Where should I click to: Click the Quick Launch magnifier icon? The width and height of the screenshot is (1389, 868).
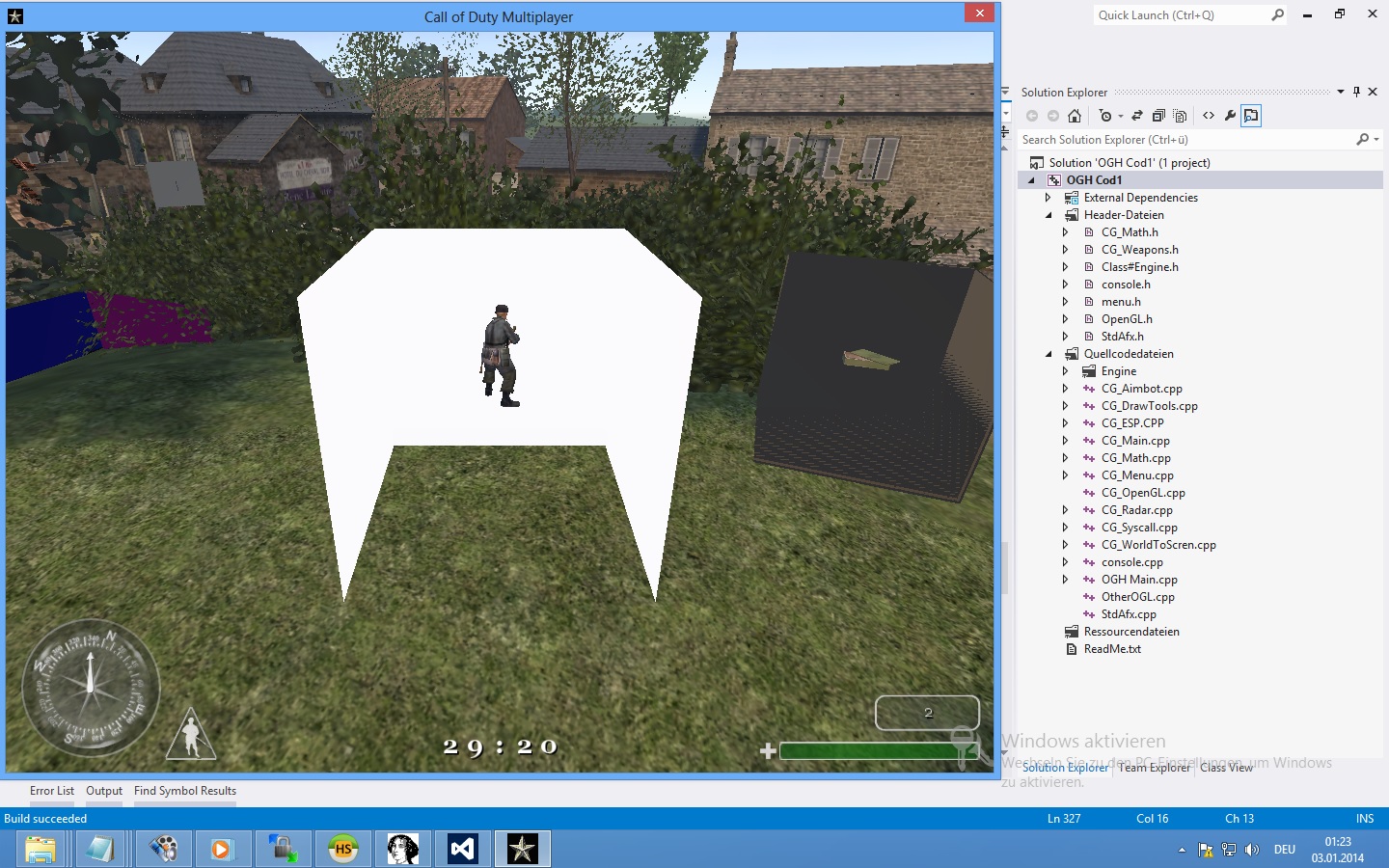tap(1278, 14)
